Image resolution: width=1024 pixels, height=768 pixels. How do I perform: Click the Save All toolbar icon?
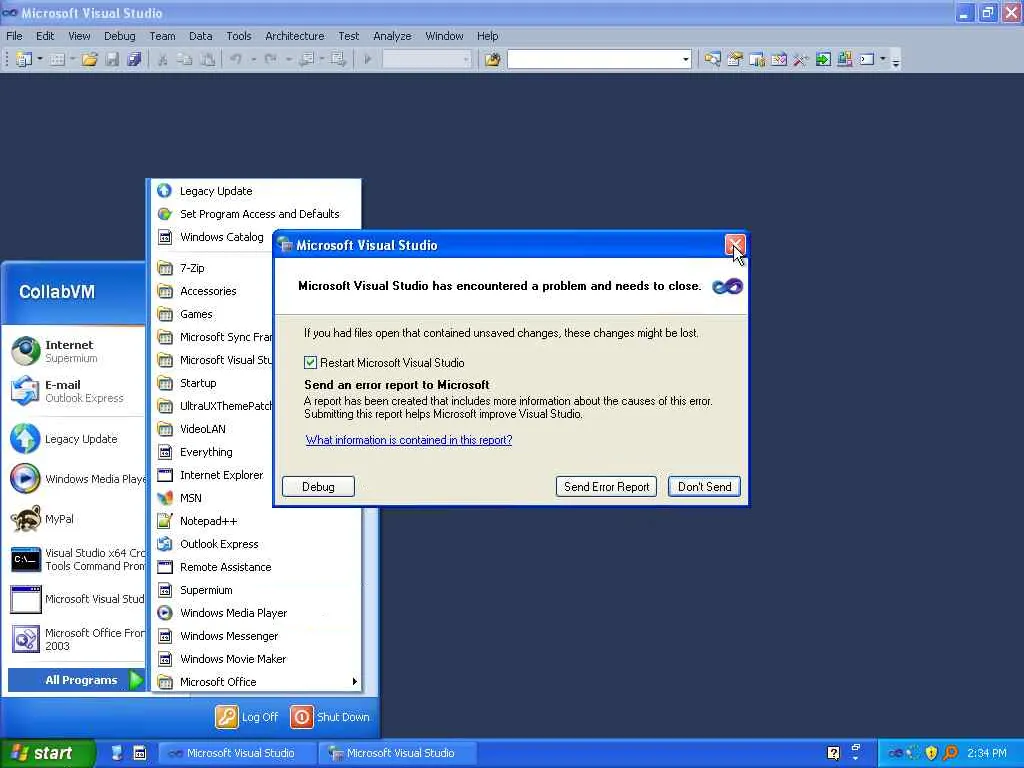click(x=135, y=59)
